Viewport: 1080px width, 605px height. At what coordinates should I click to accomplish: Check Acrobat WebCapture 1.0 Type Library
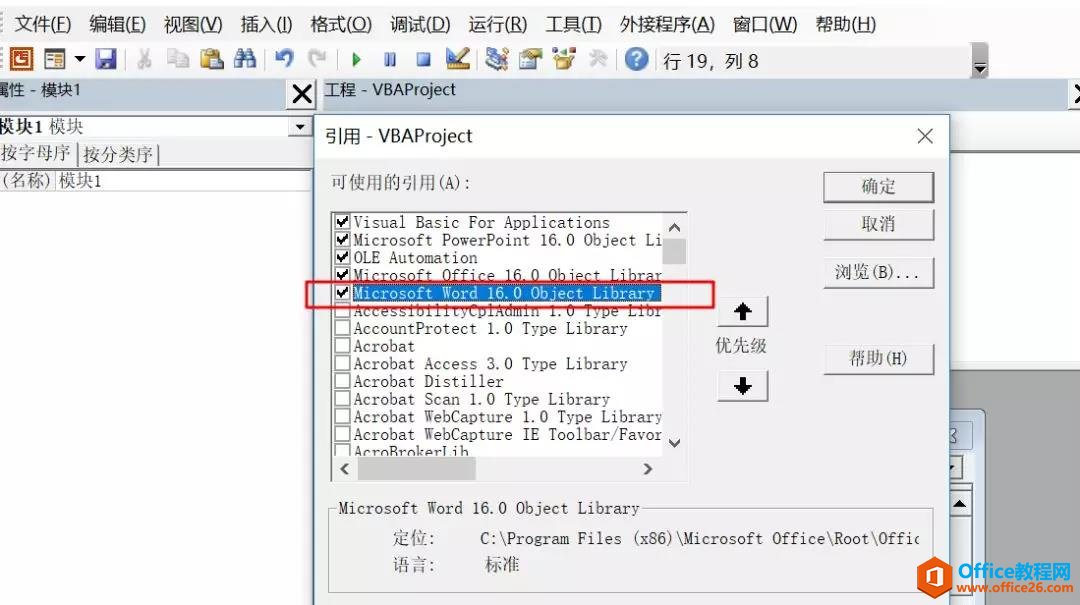pos(342,416)
